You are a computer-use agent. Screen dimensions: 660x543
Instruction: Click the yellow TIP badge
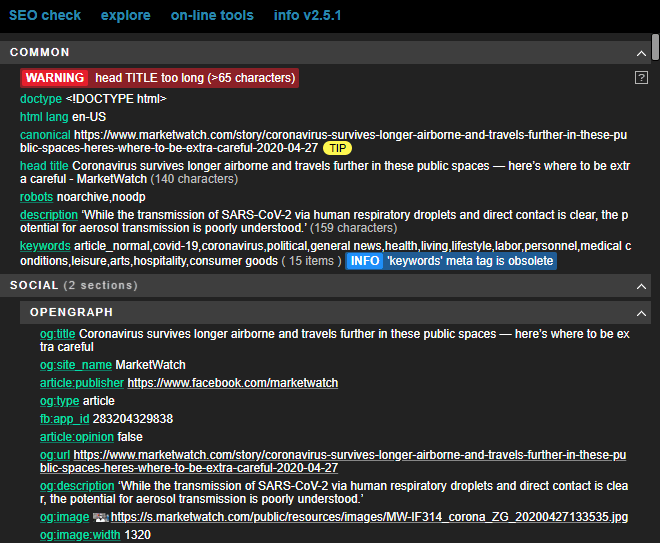click(337, 148)
